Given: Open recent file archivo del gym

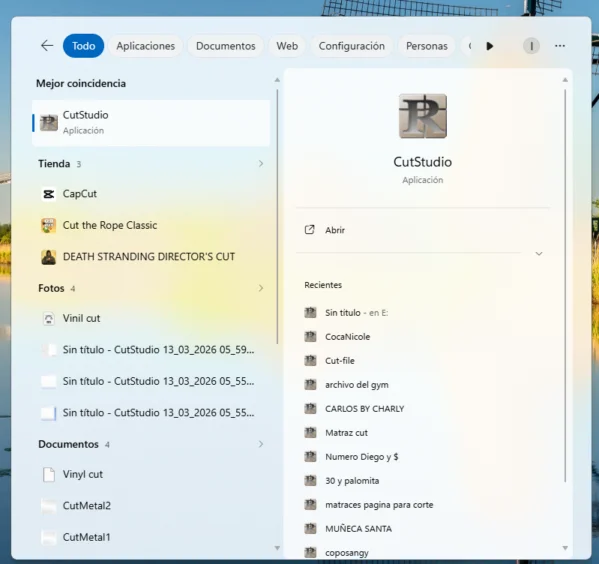Looking at the screenshot, I should 423,385.
